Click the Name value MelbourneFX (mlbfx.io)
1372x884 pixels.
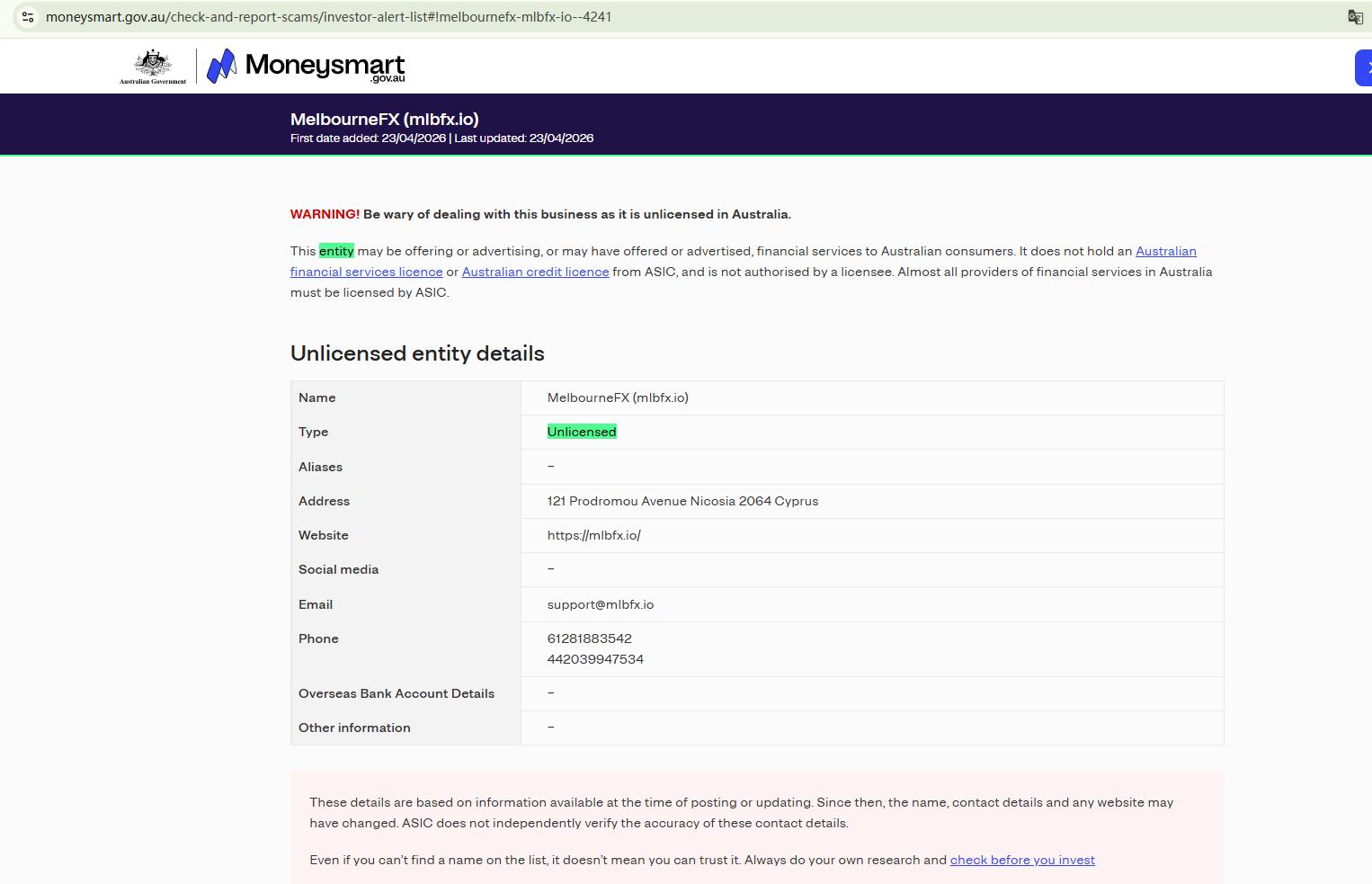(x=618, y=397)
